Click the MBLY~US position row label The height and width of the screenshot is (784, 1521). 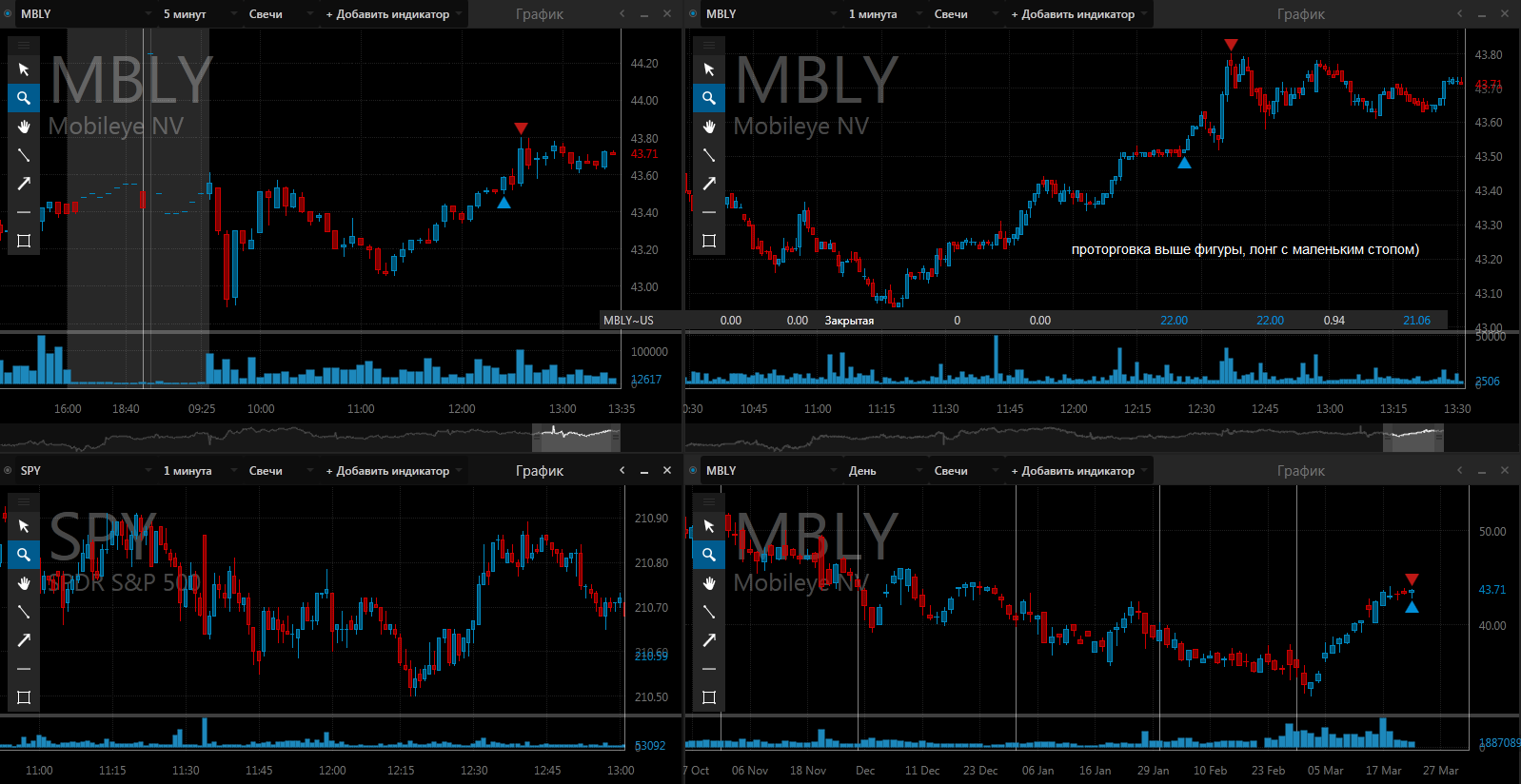coord(628,321)
